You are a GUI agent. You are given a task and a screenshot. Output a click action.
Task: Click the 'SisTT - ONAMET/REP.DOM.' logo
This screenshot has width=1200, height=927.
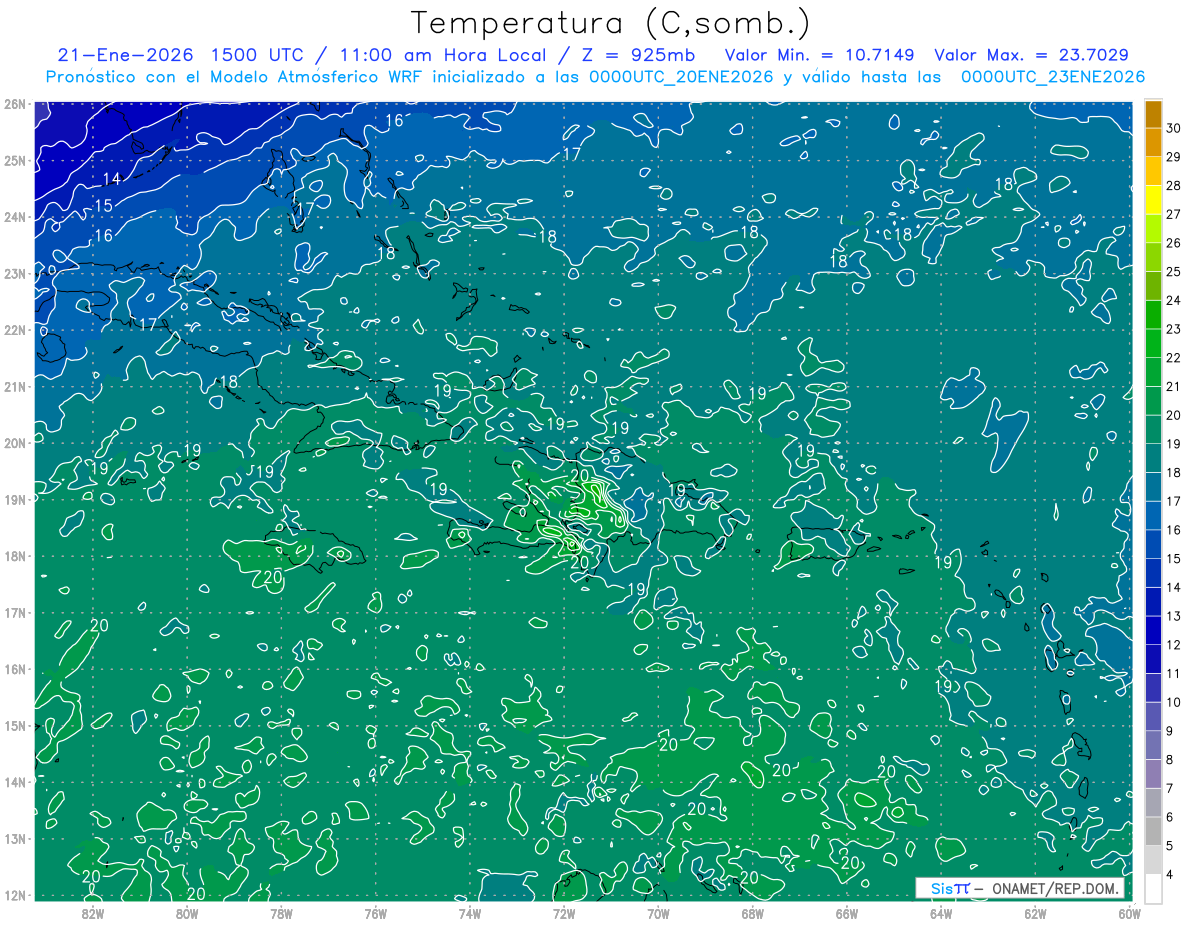click(x=1020, y=888)
